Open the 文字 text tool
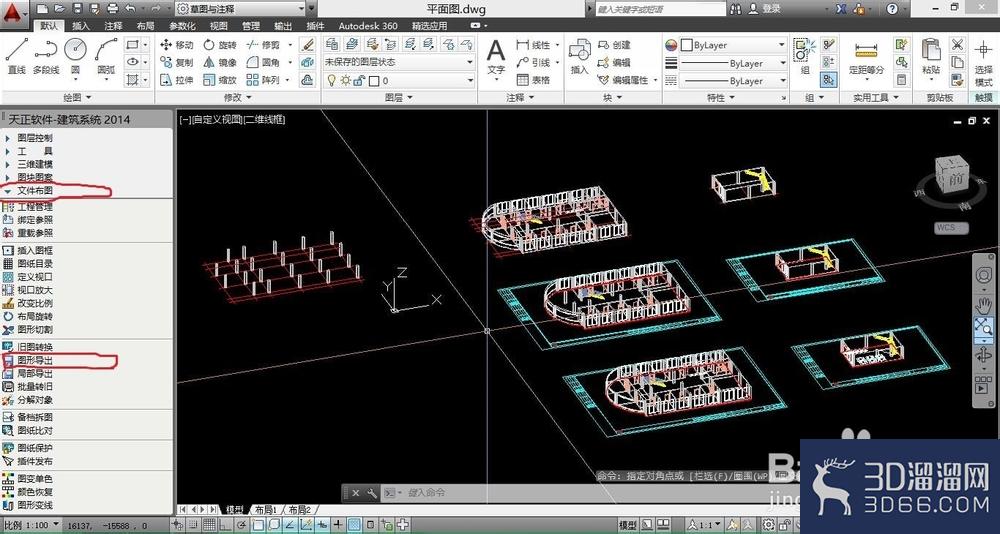The height and width of the screenshot is (534, 1000). point(496,56)
